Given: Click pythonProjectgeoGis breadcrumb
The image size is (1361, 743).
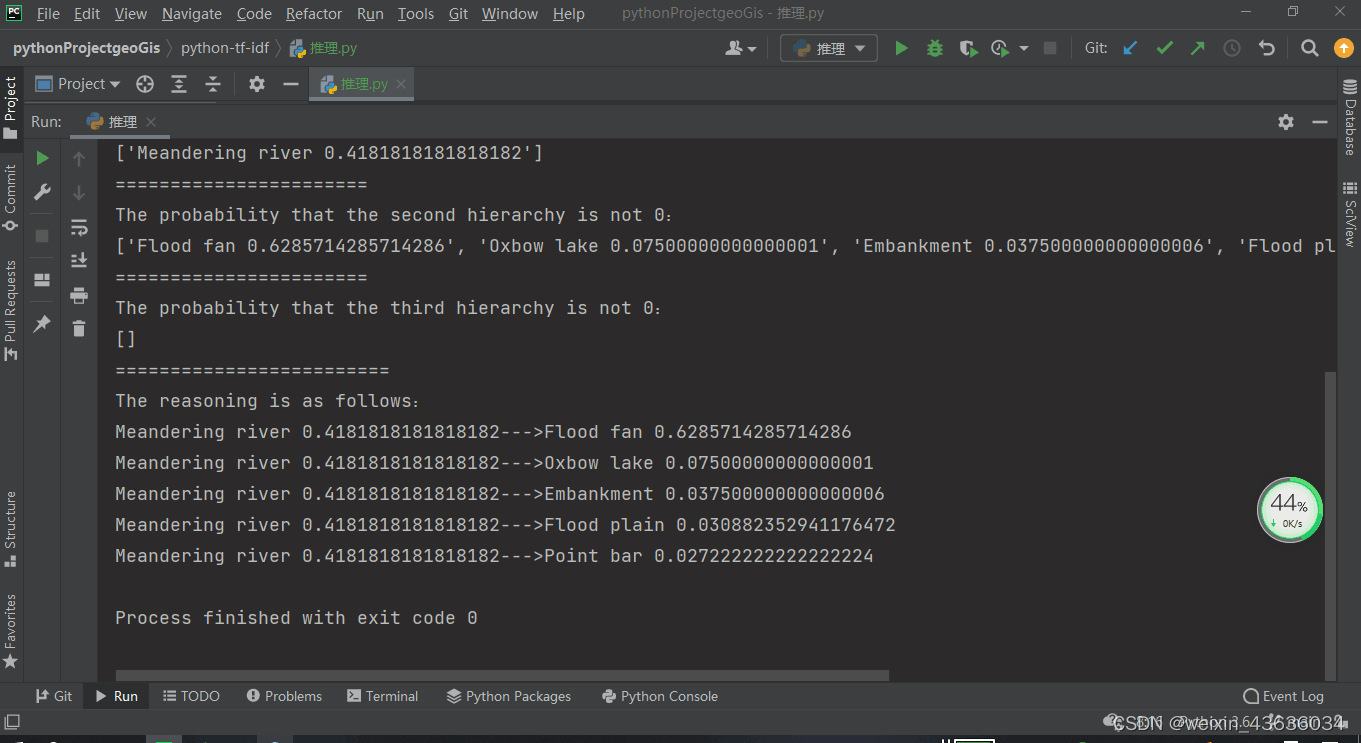Looking at the screenshot, I should [x=87, y=48].
